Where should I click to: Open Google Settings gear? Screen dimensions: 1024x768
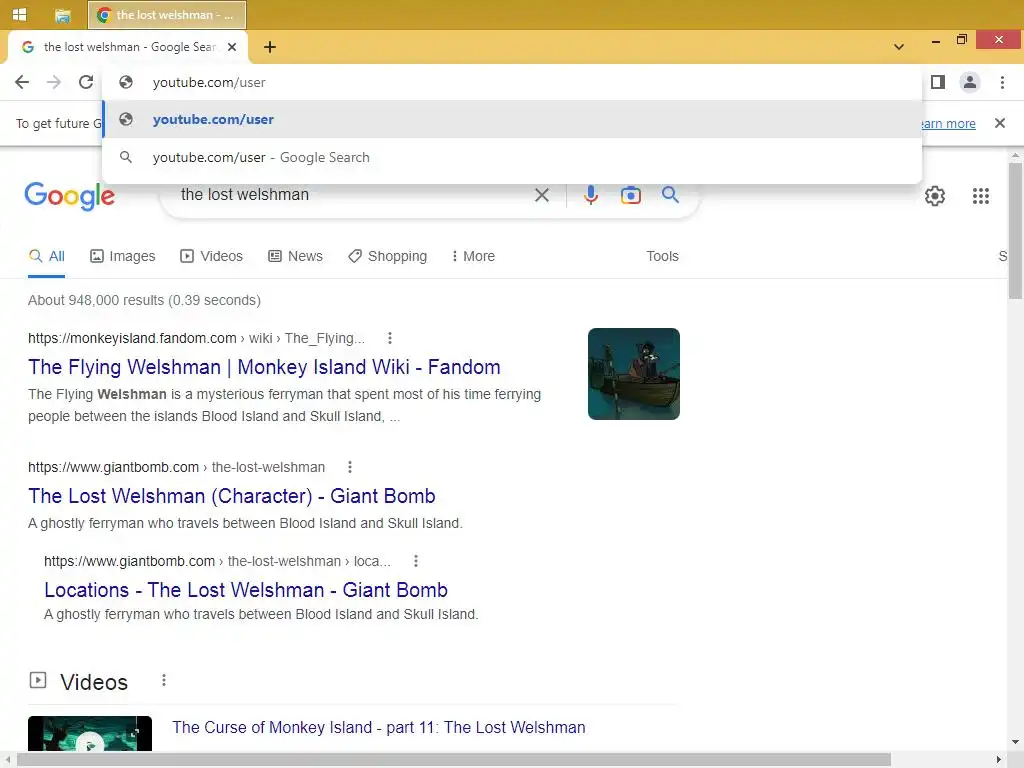935,196
